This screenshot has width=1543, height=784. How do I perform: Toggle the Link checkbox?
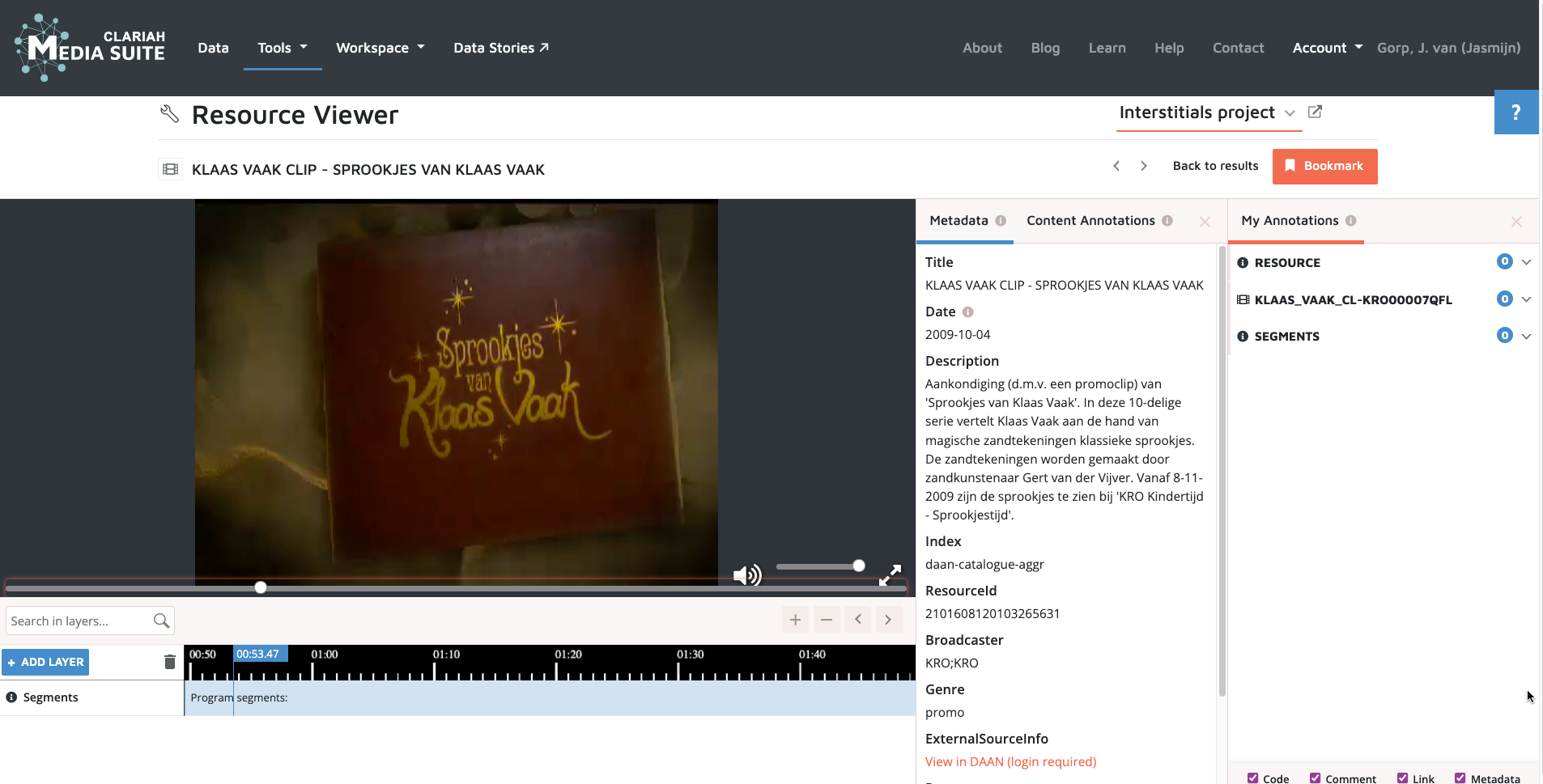tap(1403, 778)
